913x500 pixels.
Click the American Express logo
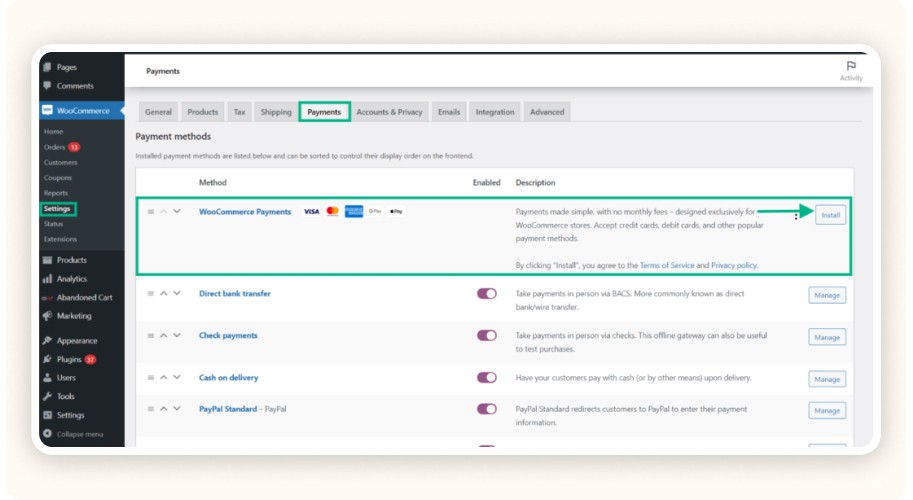coord(353,211)
